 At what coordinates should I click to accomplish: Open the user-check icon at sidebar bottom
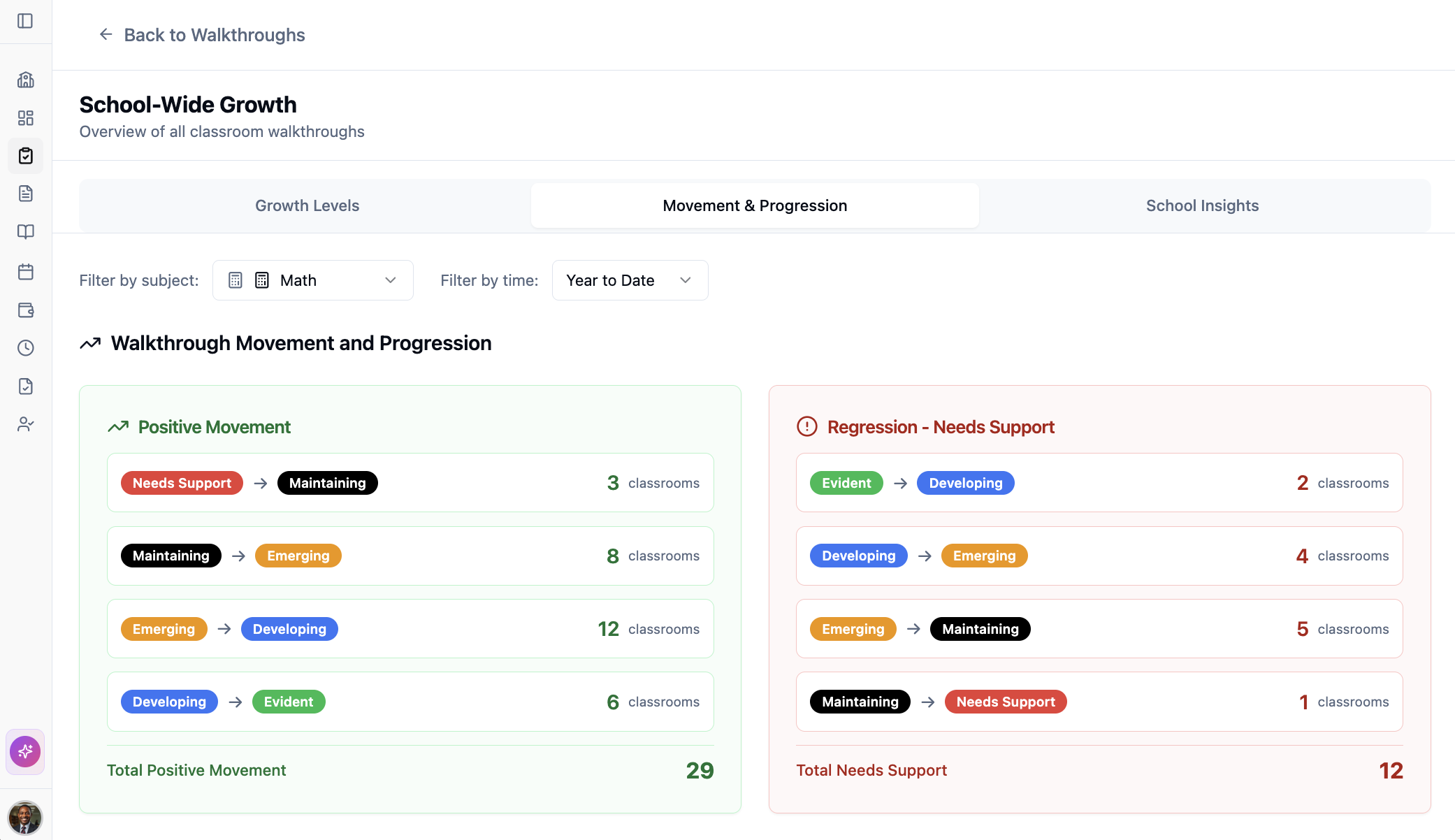tap(26, 423)
